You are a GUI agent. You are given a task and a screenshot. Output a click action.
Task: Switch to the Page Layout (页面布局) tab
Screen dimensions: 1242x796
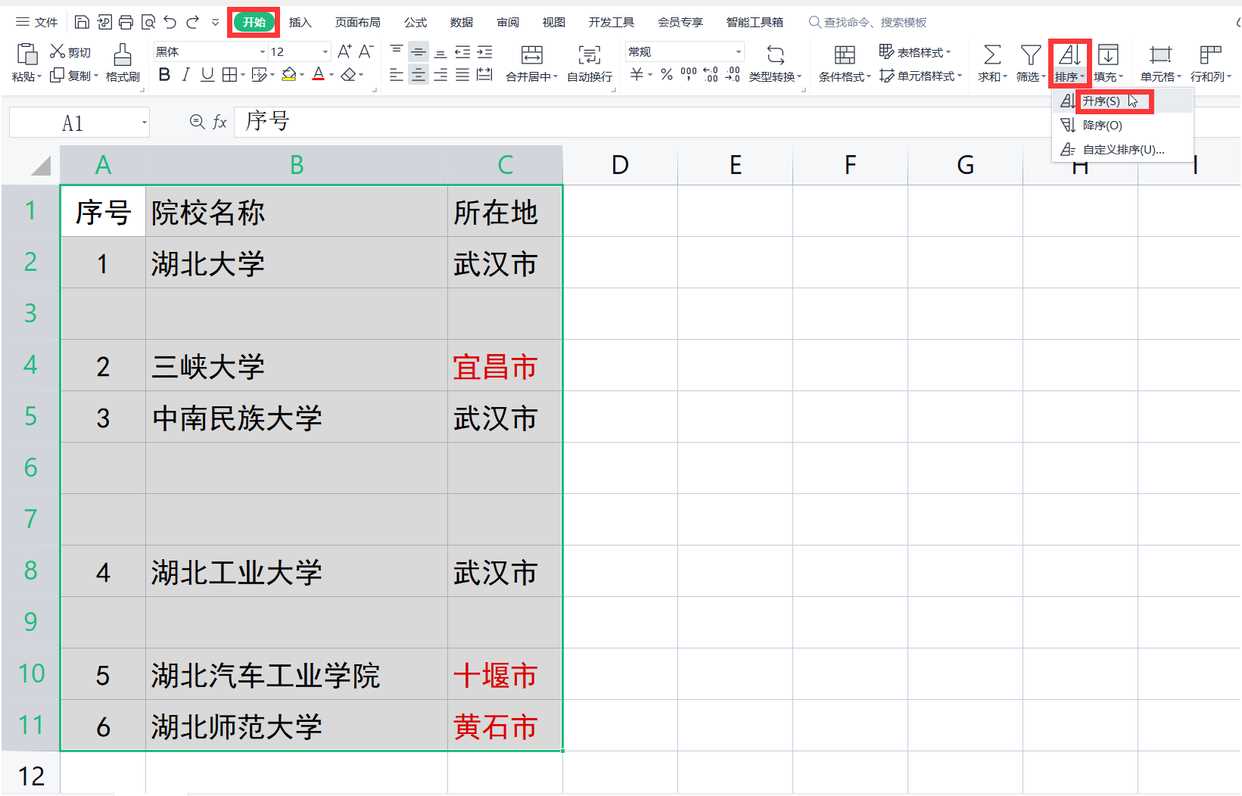click(x=357, y=22)
